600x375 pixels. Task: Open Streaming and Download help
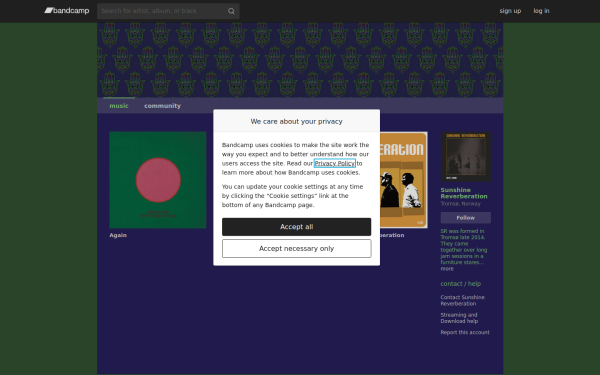pyautogui.click(x=459, y=318)
